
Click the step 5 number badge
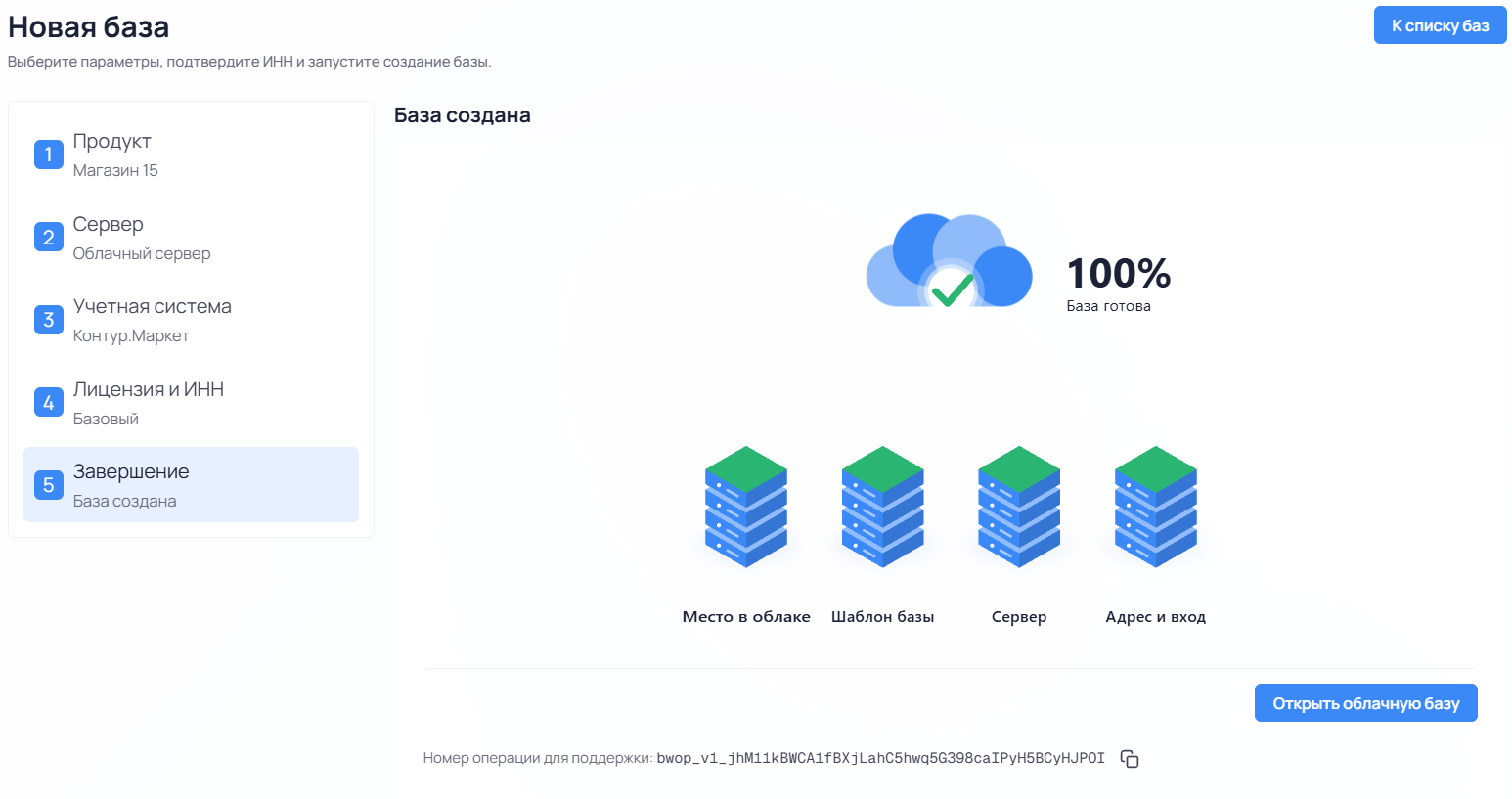tap(49, 485)
